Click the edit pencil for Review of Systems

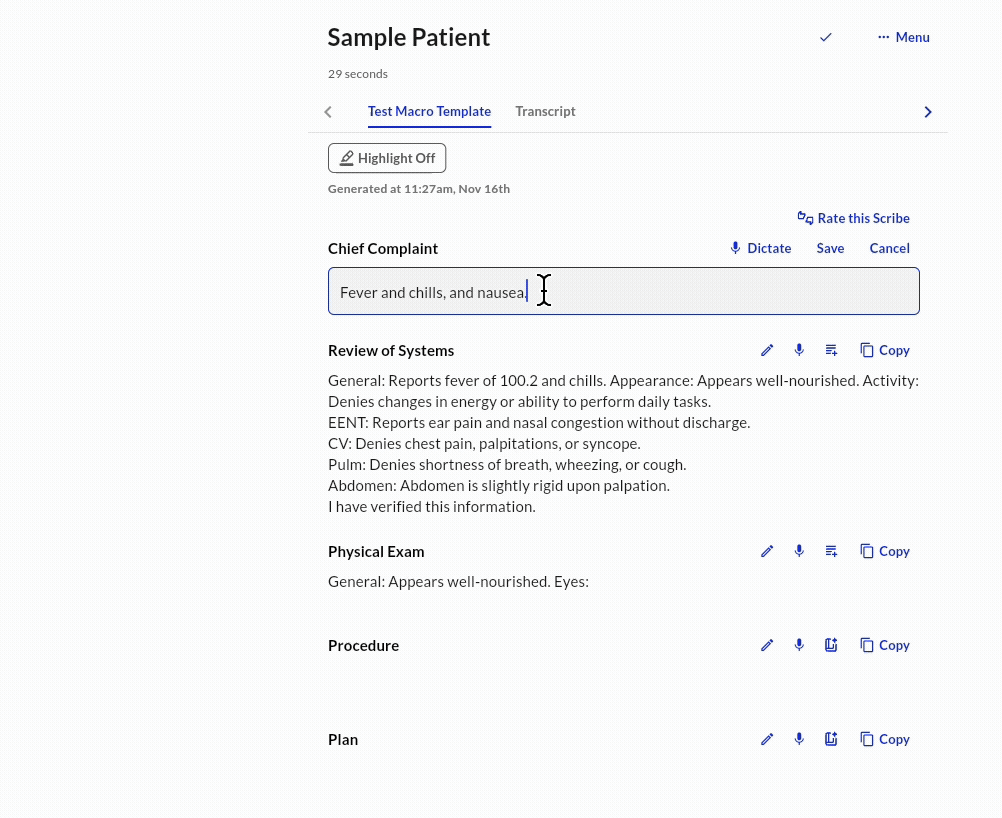(767, 350)
